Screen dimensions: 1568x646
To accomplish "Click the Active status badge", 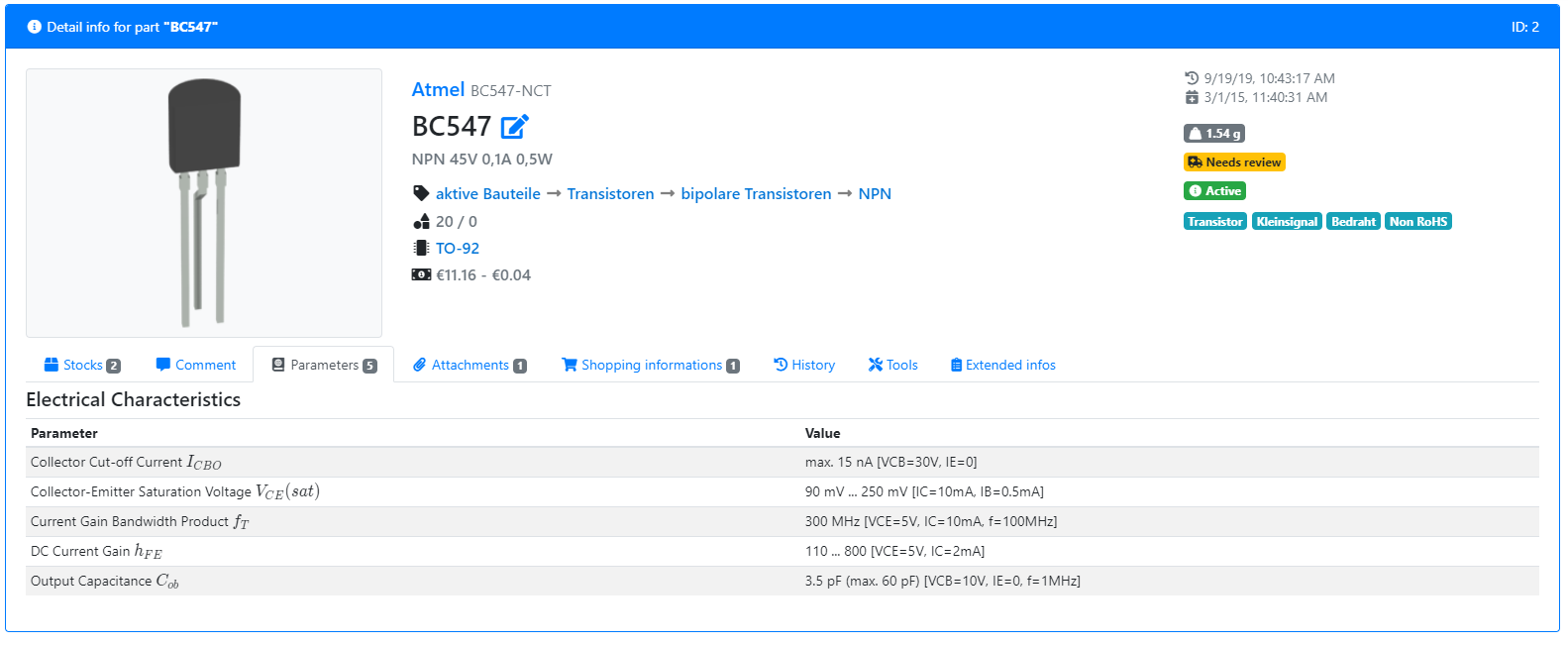I will [x=1214, y=191].
